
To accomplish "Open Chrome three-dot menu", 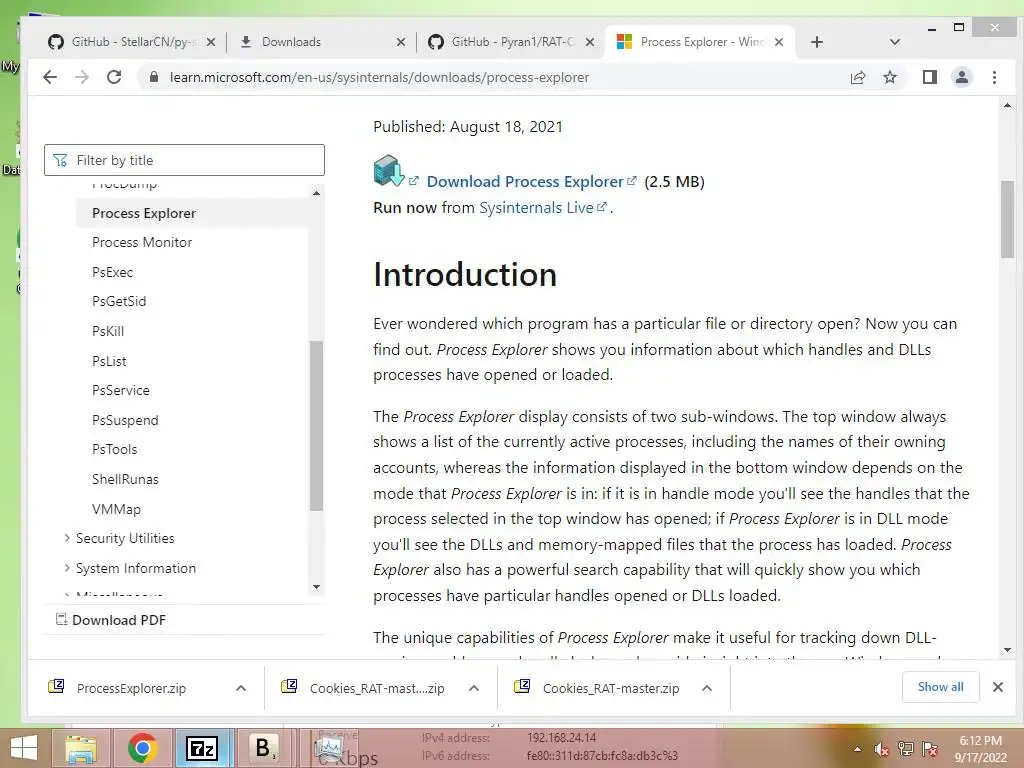I will 994,77.
